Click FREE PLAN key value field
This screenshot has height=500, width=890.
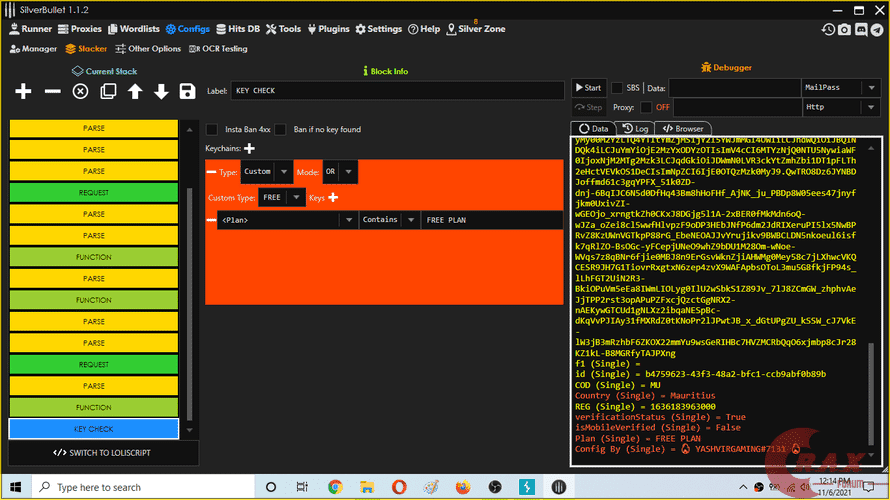pyautogui.click(x=492, y=220)
